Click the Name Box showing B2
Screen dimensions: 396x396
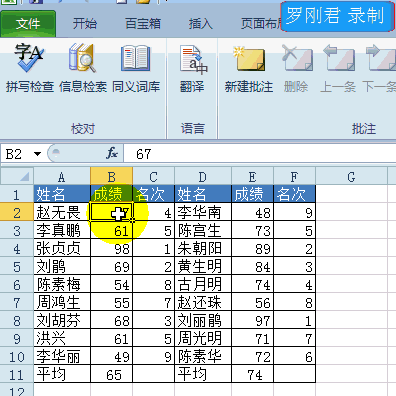click(18, 154)
